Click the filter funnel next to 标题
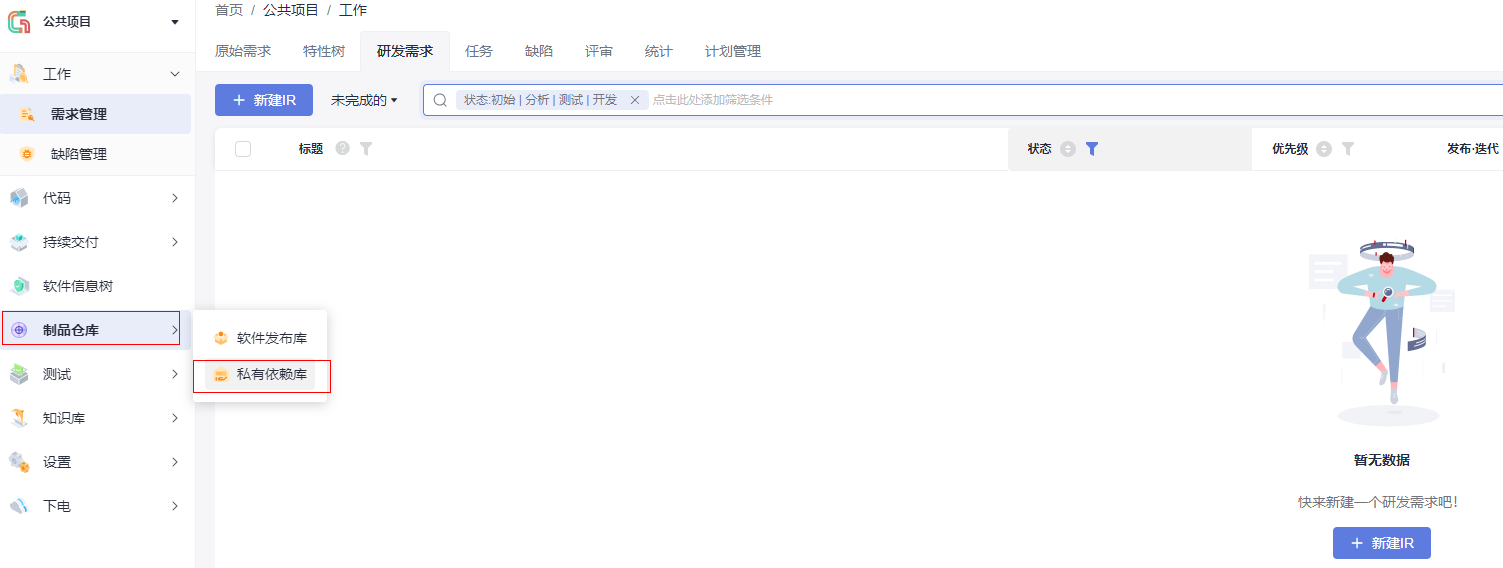This screenshot has height=568, width=1503. [x=366, y=149]
